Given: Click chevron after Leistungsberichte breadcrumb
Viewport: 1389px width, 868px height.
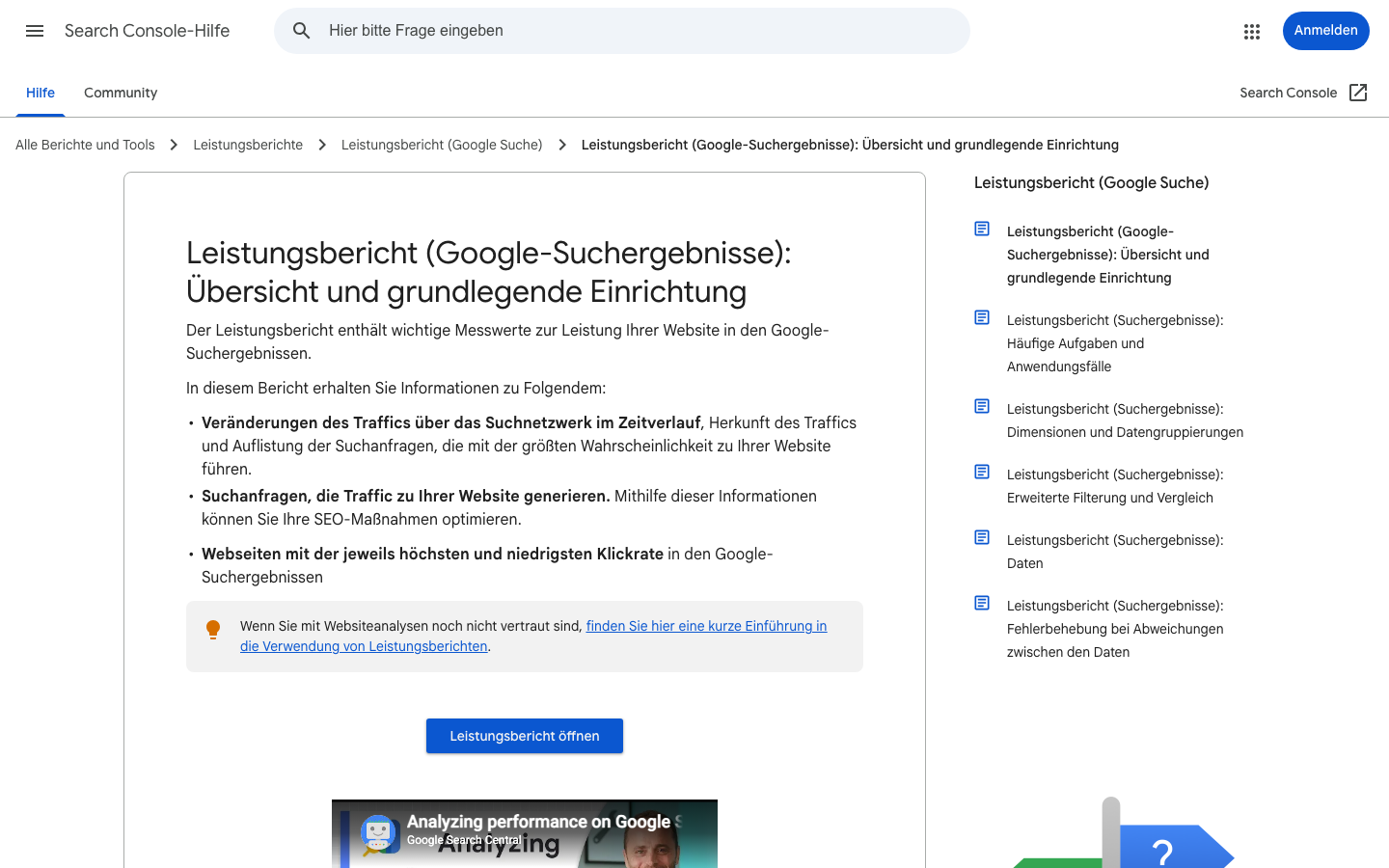Looking at the screenshot, I should [x=322, y=145].
